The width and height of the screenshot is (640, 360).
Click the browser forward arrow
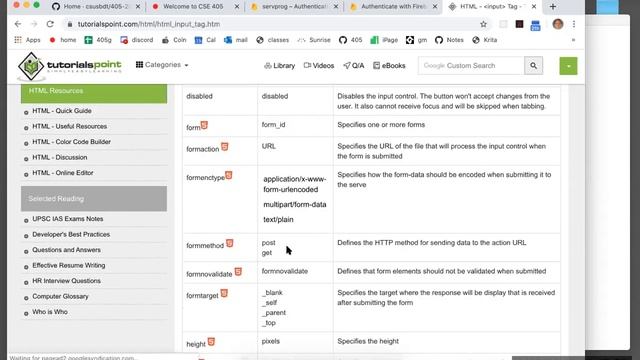pos(34,24)
